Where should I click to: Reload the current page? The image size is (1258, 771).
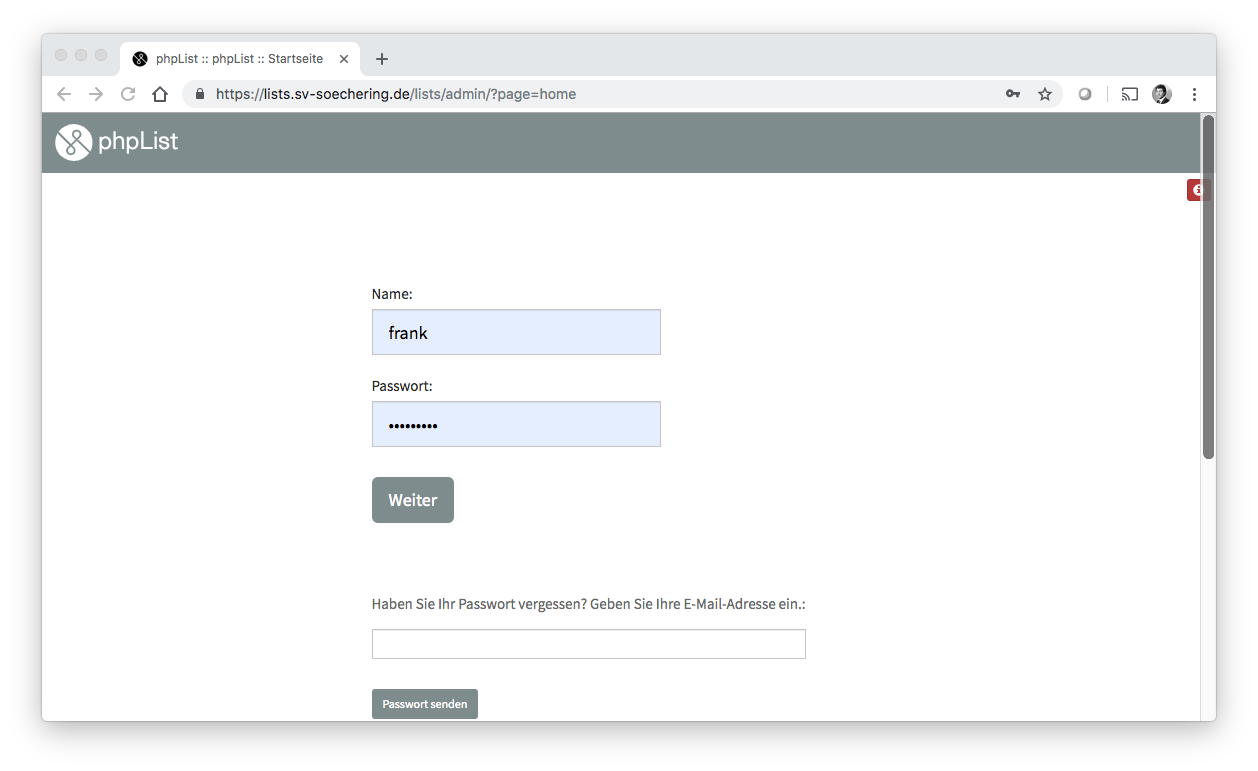click(128, 94)
